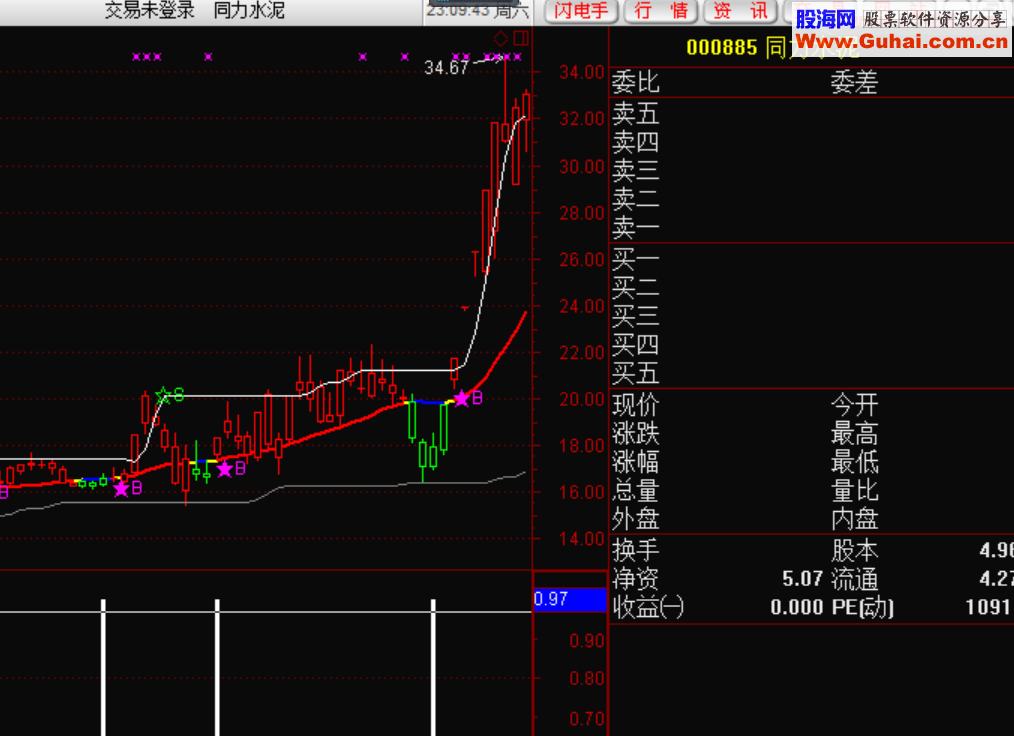Click the blue 0.97 indicator value box

570,600
